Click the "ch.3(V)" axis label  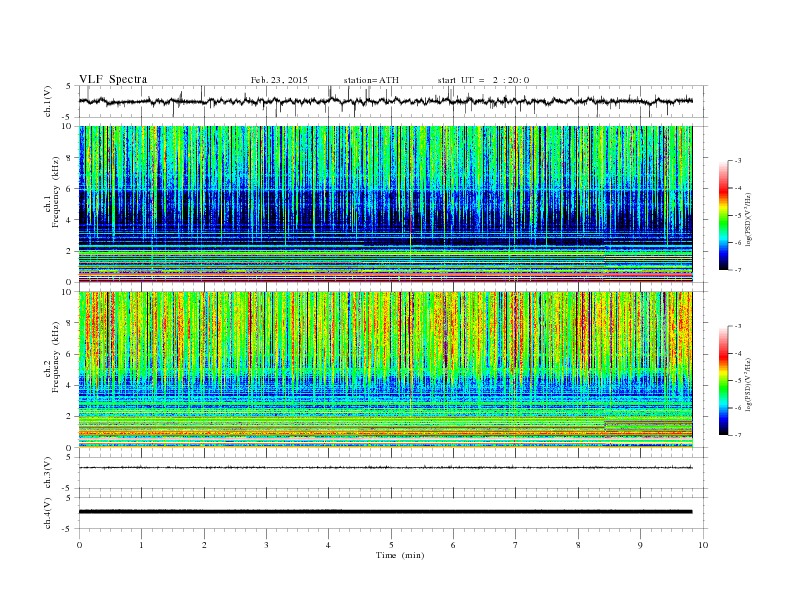[x=48, y=473]
